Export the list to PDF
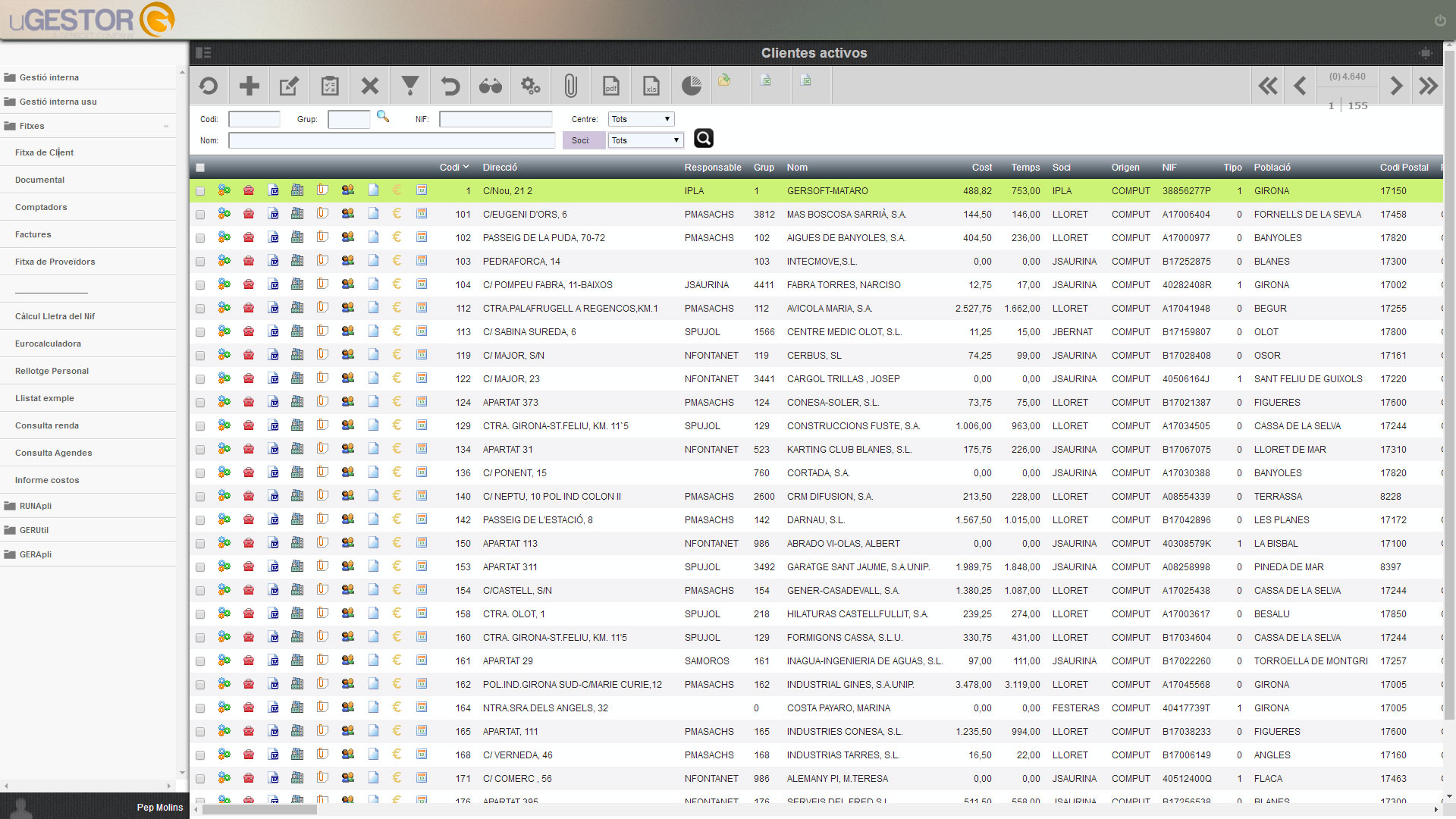Screen dimensions: 1456x819 610,86
